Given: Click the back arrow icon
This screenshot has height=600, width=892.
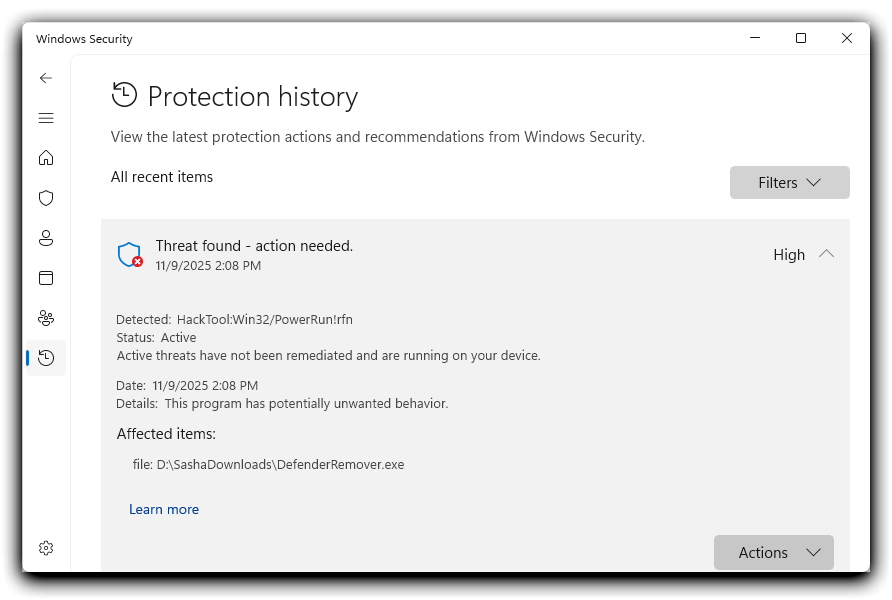Looking at the screenshot, I should click(x=46, y=78).
